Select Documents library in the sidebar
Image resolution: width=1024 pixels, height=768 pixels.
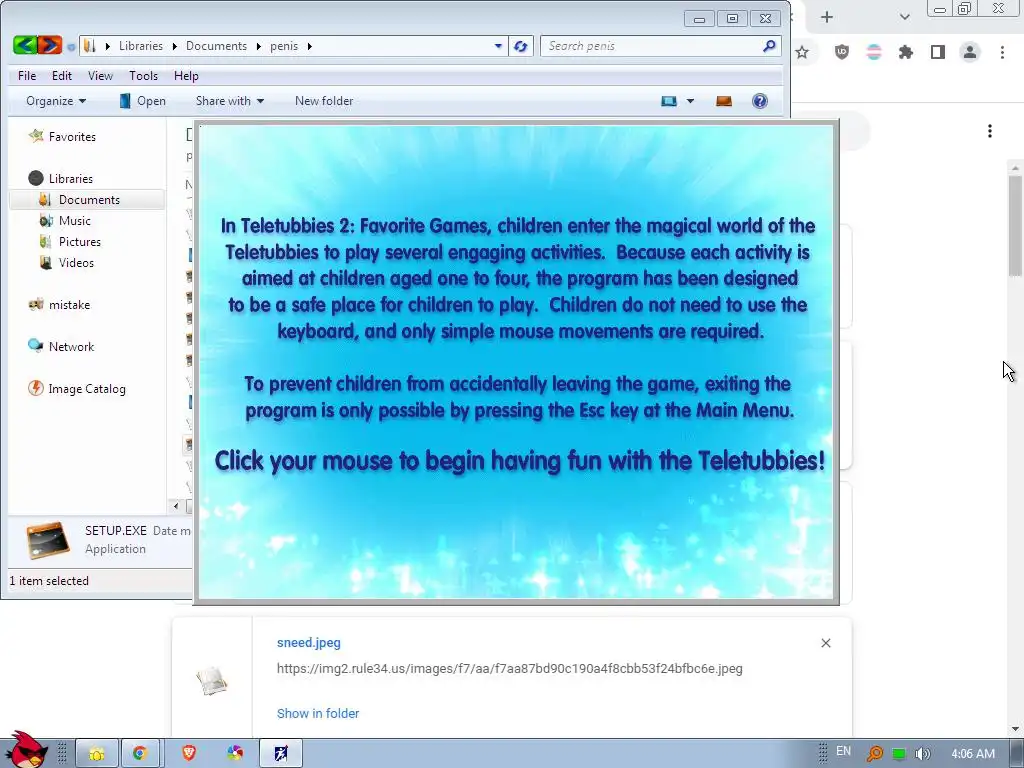(x=89, y=200)
